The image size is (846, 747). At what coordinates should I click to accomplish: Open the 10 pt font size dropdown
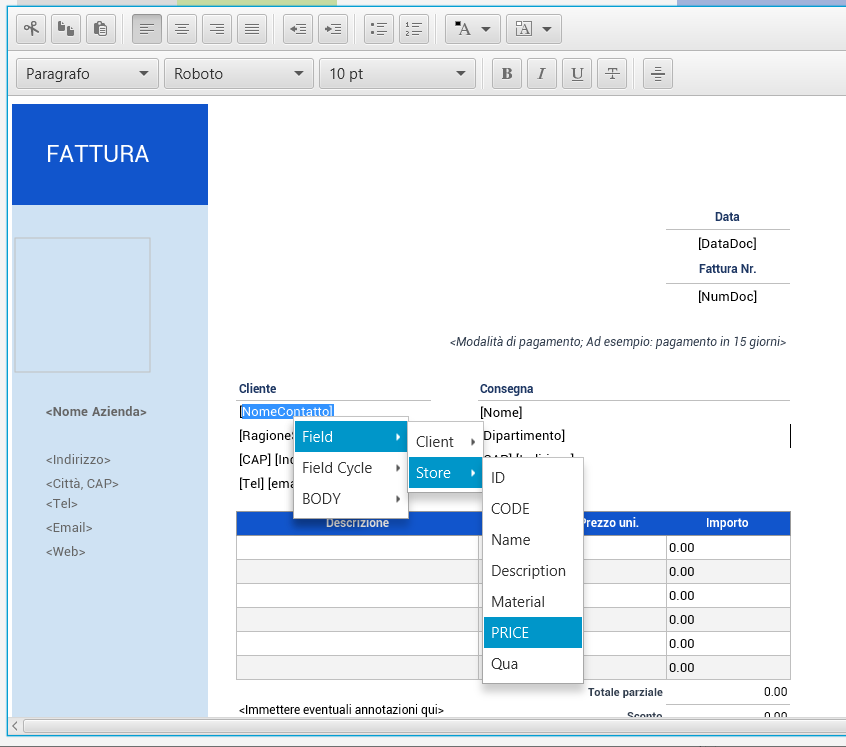point(397,74)
